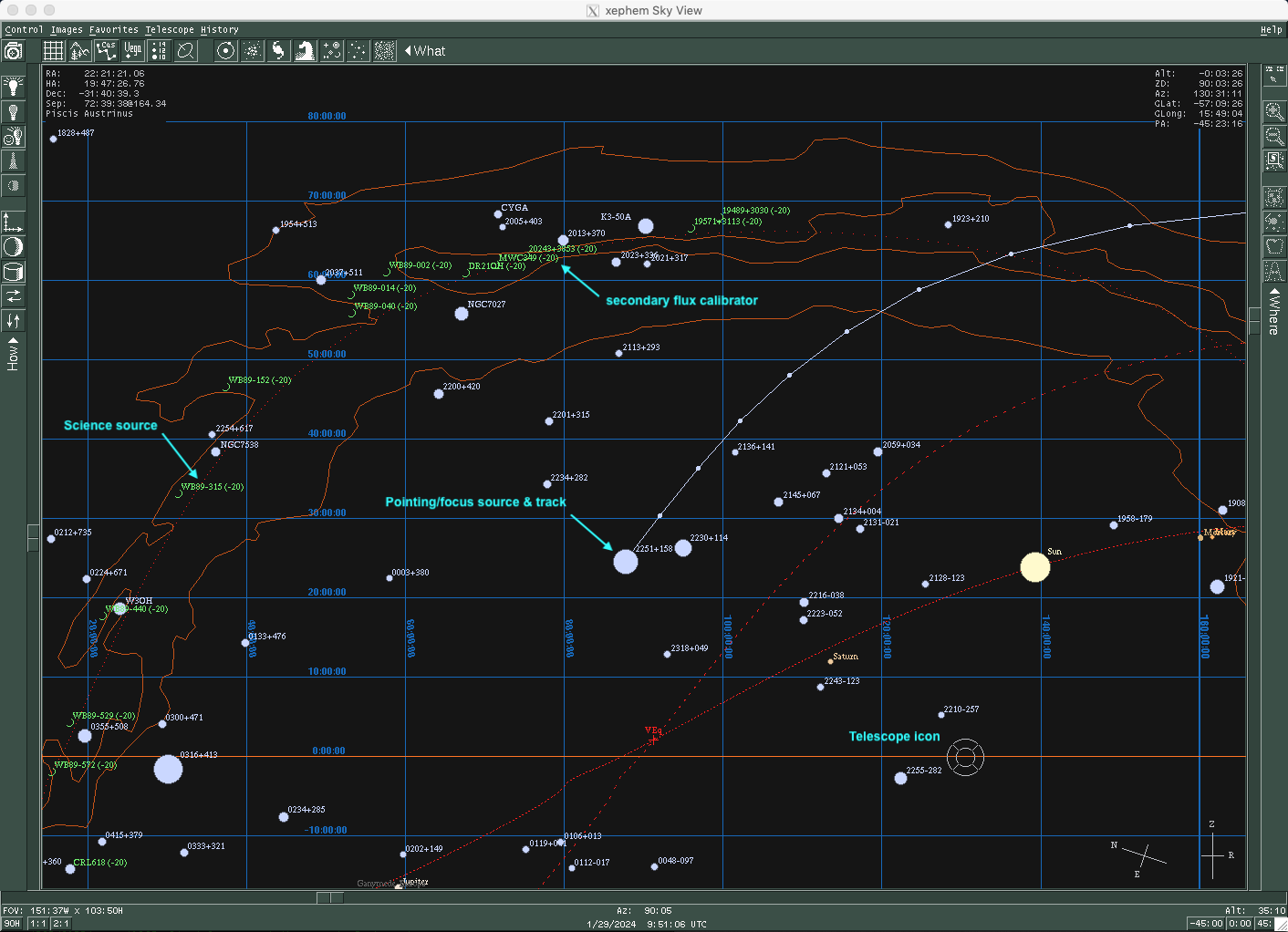The height and width of the screenshot is (932, 1288).
Task: Click the 2230+114 source marker
Action: tap(683, 547)
